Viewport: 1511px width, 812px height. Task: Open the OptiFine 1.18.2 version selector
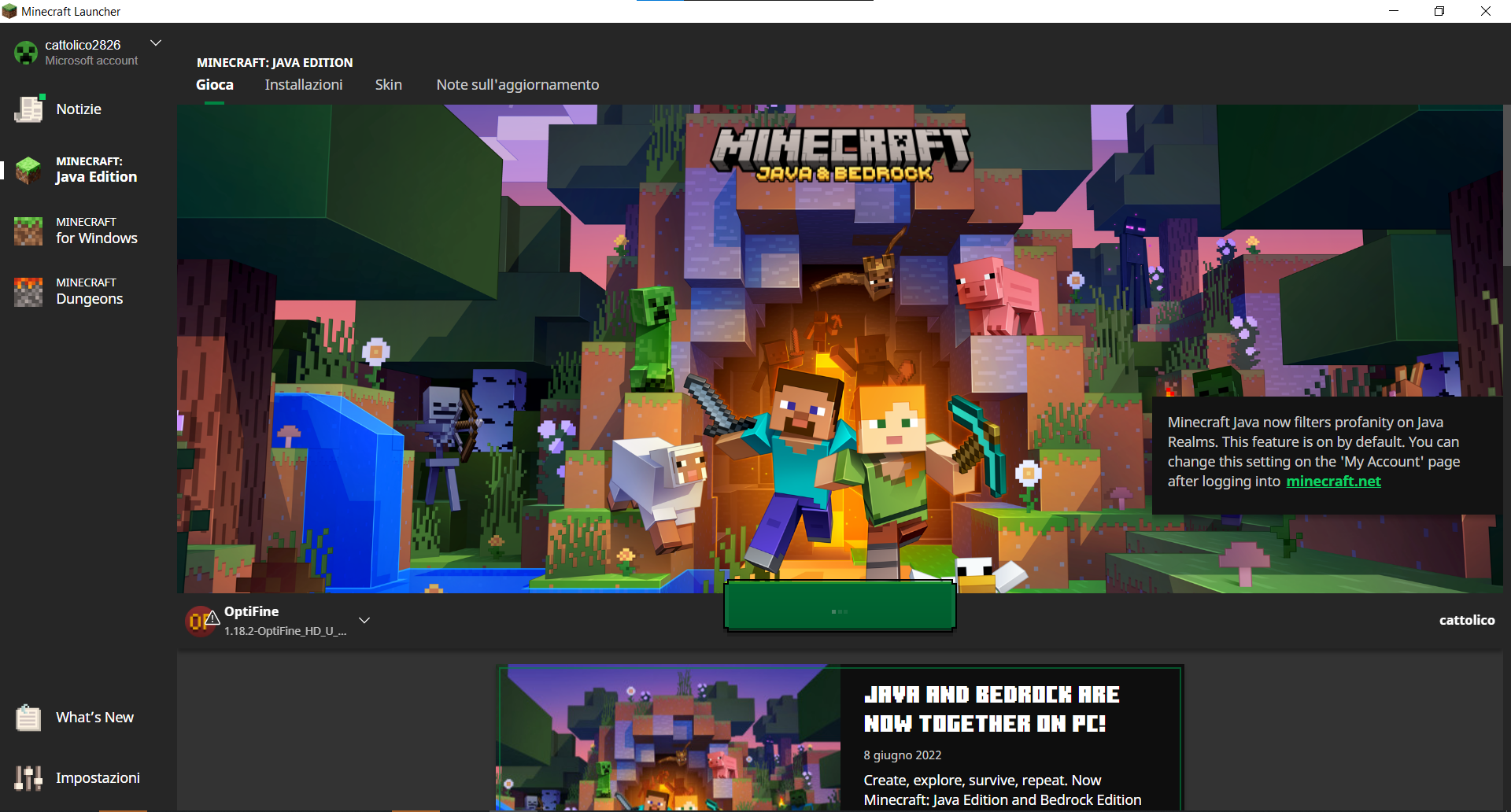point(284,621)
